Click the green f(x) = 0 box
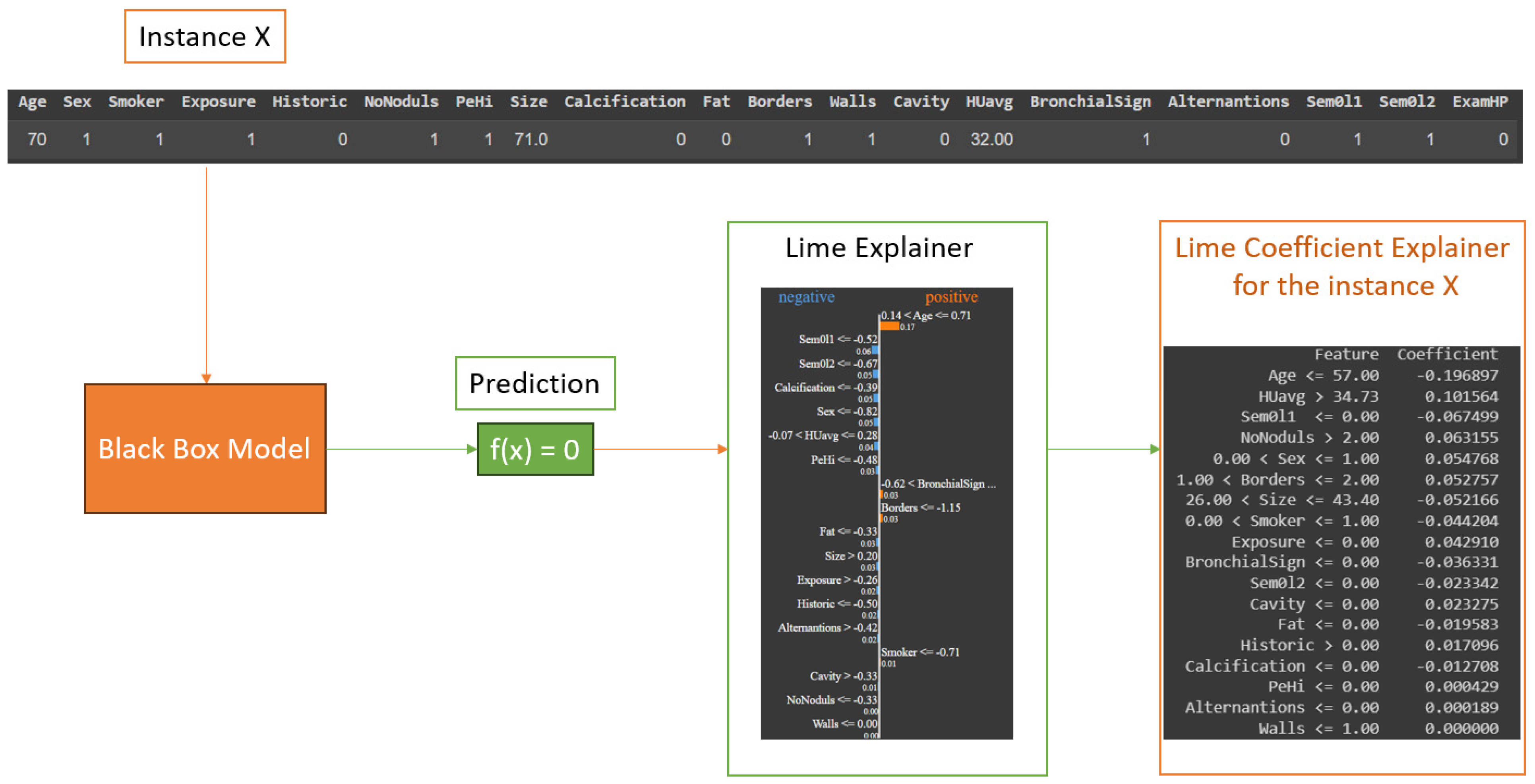 point(534,449)
